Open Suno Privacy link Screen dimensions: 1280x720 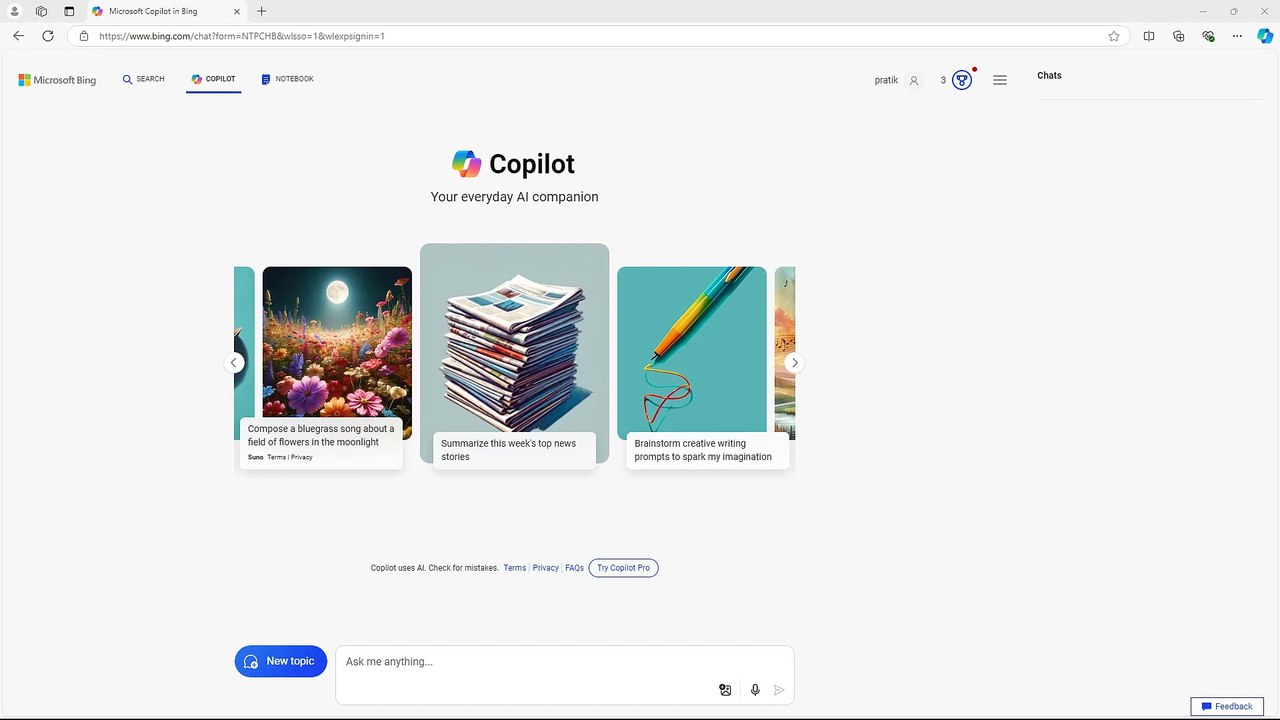coord(302,457)
